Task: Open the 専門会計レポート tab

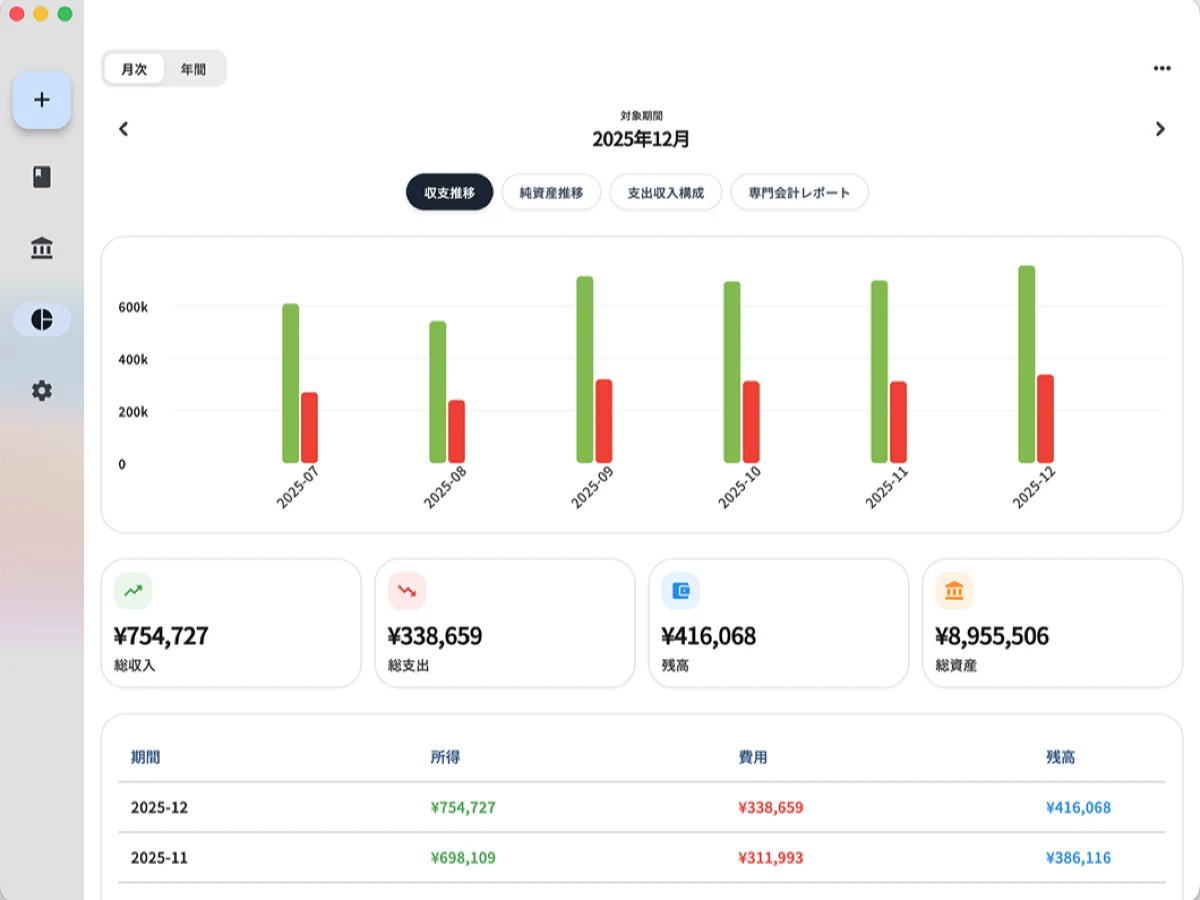Action: (x=799, y=192)
